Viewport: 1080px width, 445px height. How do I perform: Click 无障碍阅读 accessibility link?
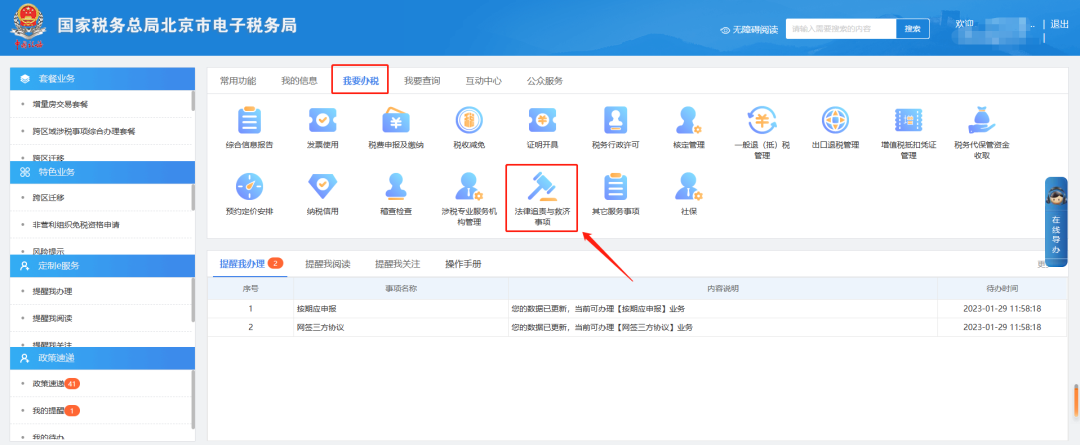pyautogui.click(x=748, y=30)
